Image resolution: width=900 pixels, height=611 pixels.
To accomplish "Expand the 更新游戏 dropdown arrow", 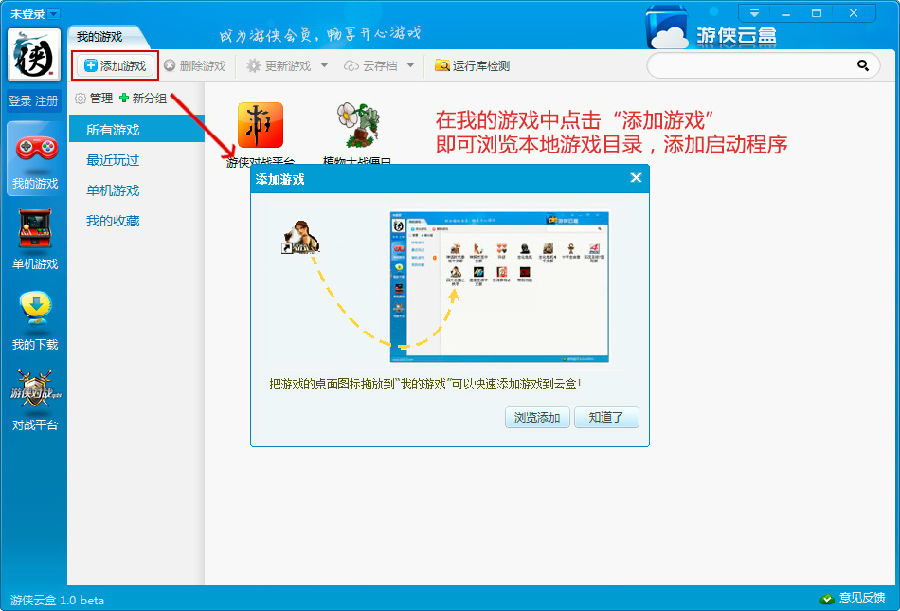I will click(x=324, y=66).
